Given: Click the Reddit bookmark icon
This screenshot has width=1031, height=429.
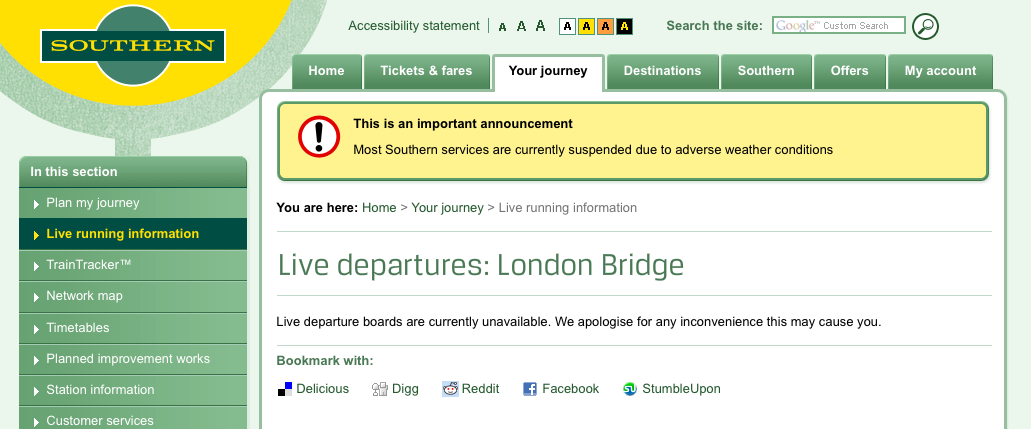Looking at the screenshot, I should click(451, 389).
